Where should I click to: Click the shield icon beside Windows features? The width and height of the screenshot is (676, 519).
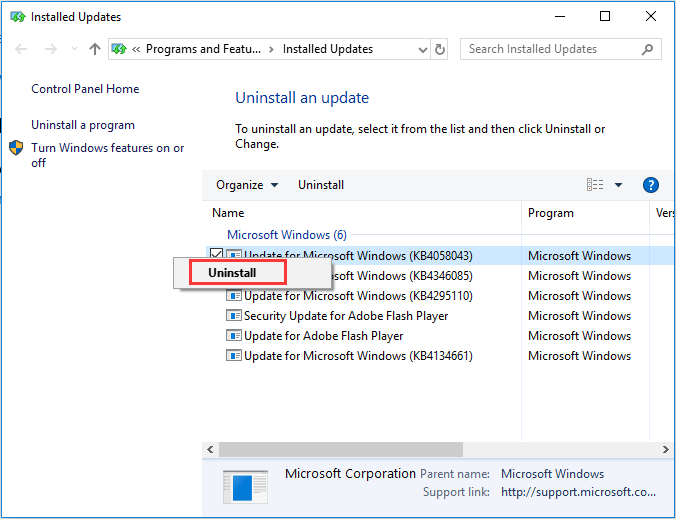pyautogui.click(x=16, y=148)
